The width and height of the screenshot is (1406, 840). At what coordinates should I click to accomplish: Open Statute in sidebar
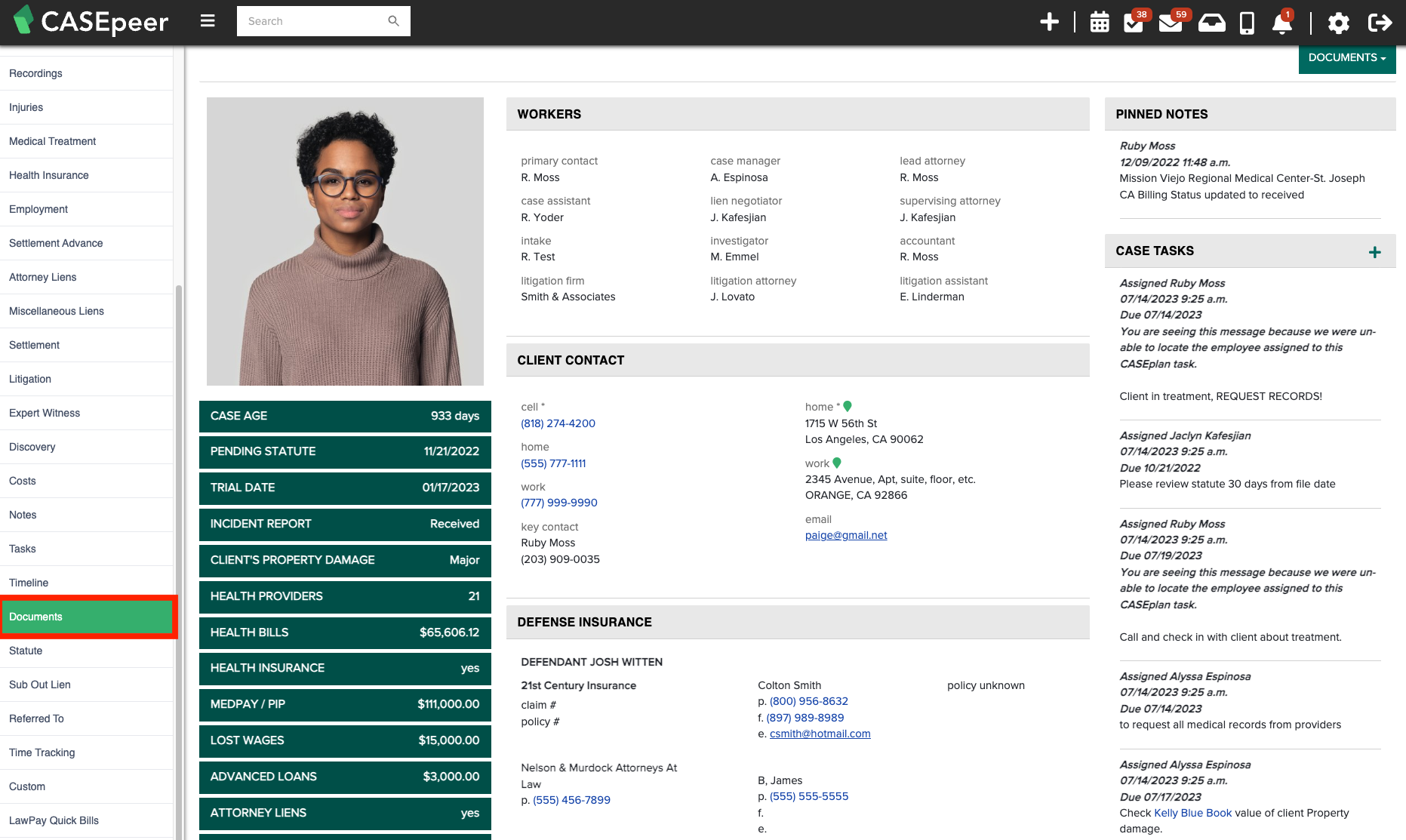coord(87,651)
